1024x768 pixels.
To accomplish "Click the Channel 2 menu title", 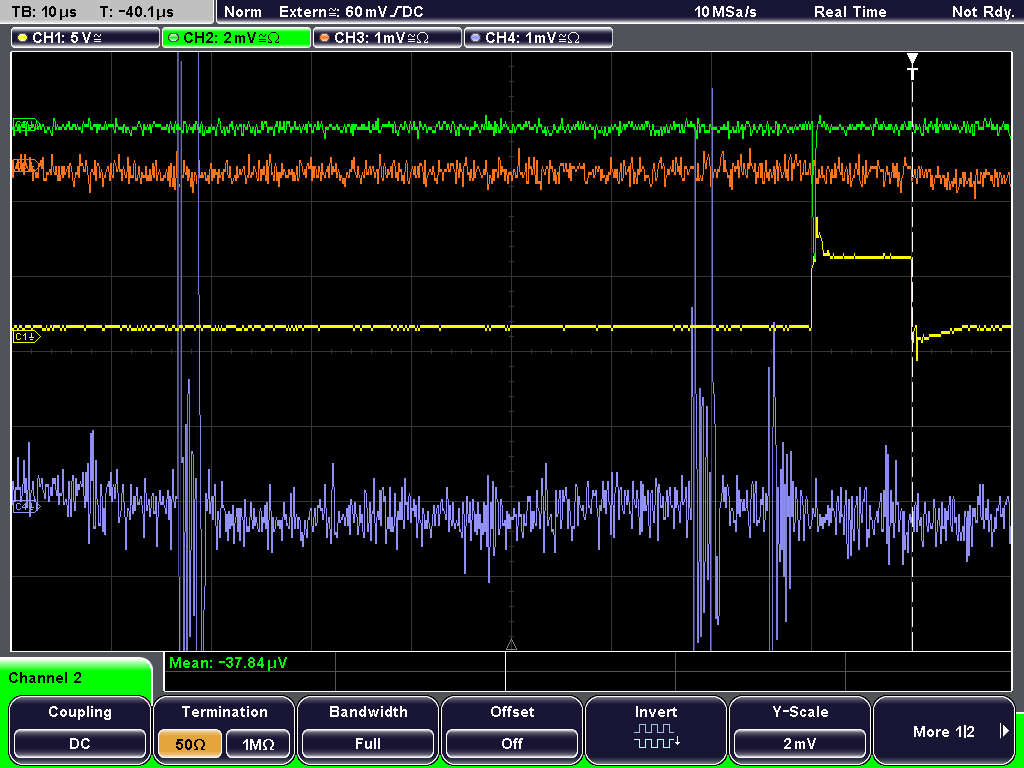I will click(45, 678).
